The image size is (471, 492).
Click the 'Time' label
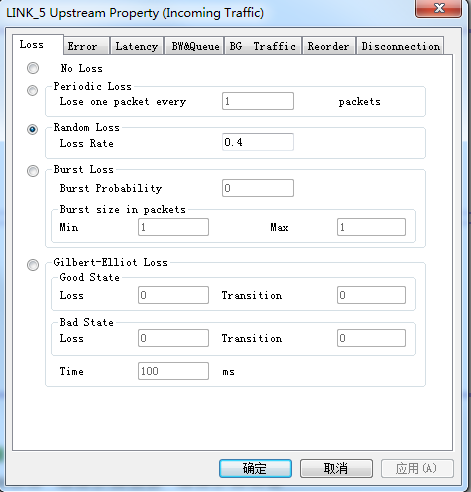click(x=72, y=371)
